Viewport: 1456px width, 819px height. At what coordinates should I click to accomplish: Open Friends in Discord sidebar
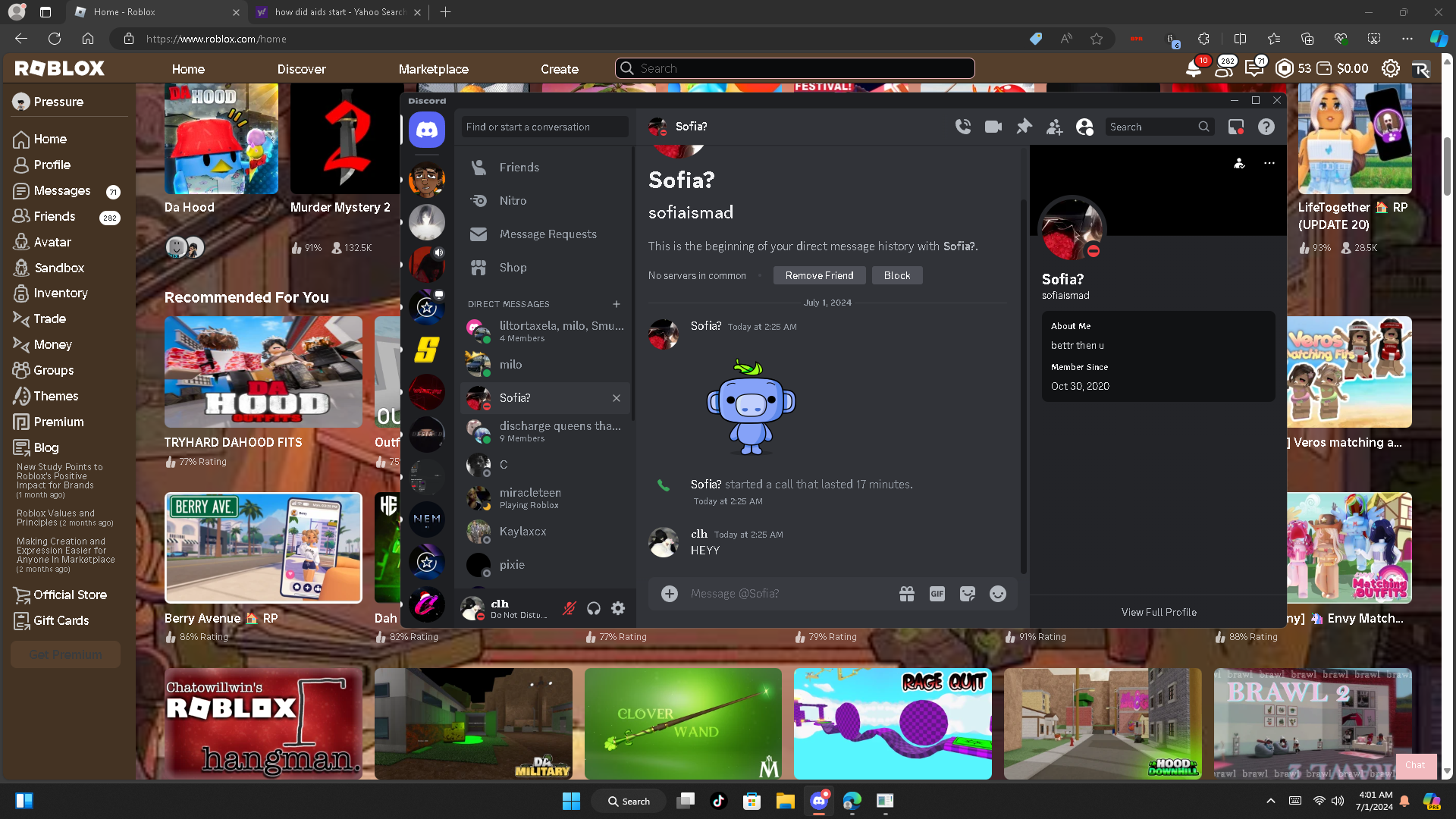tap(545, 168)
